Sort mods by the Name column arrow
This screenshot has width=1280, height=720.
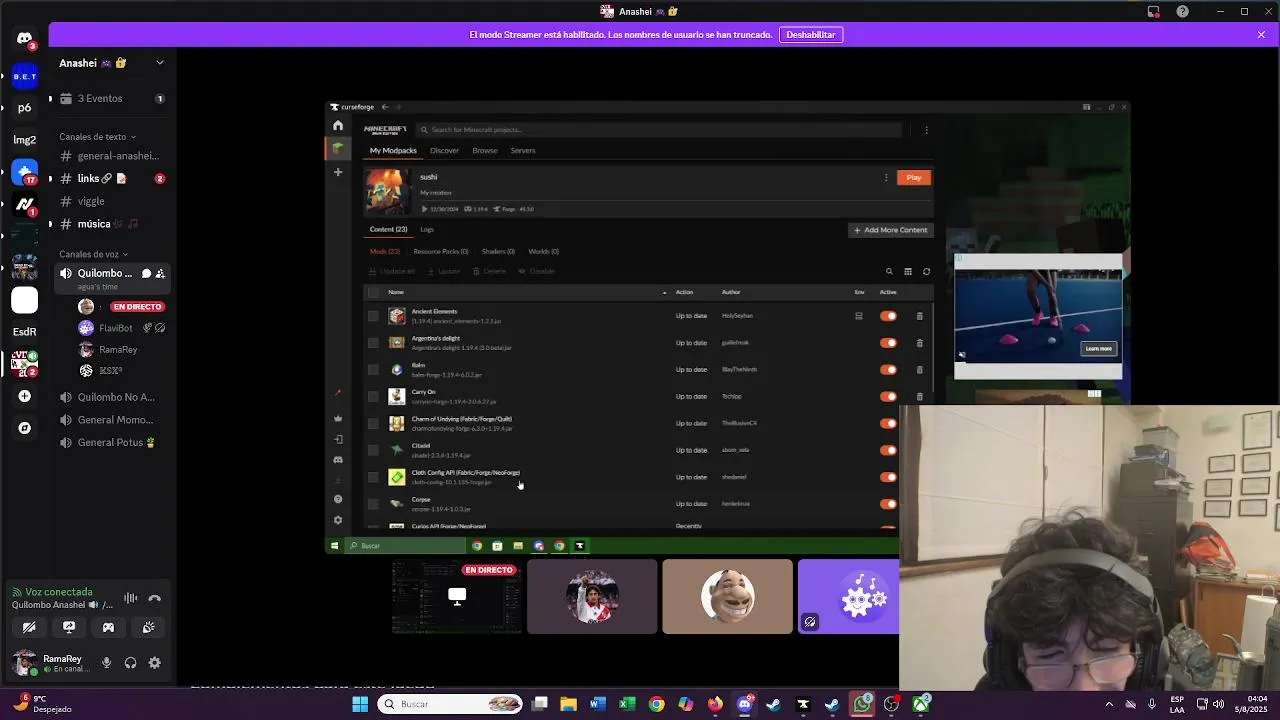[664, 292]
